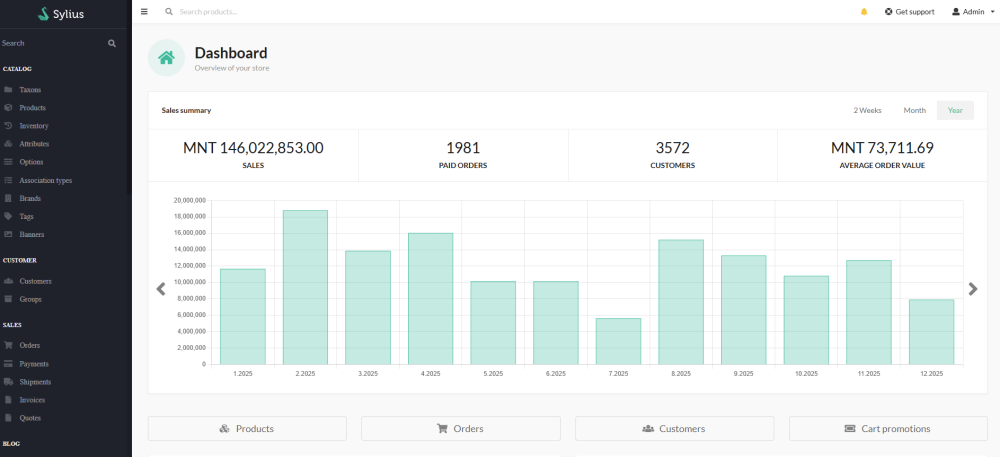Click the Cart promotions button
Image resolution: width=1000 pixels, height=457 pixels.
tap(888, 428)
